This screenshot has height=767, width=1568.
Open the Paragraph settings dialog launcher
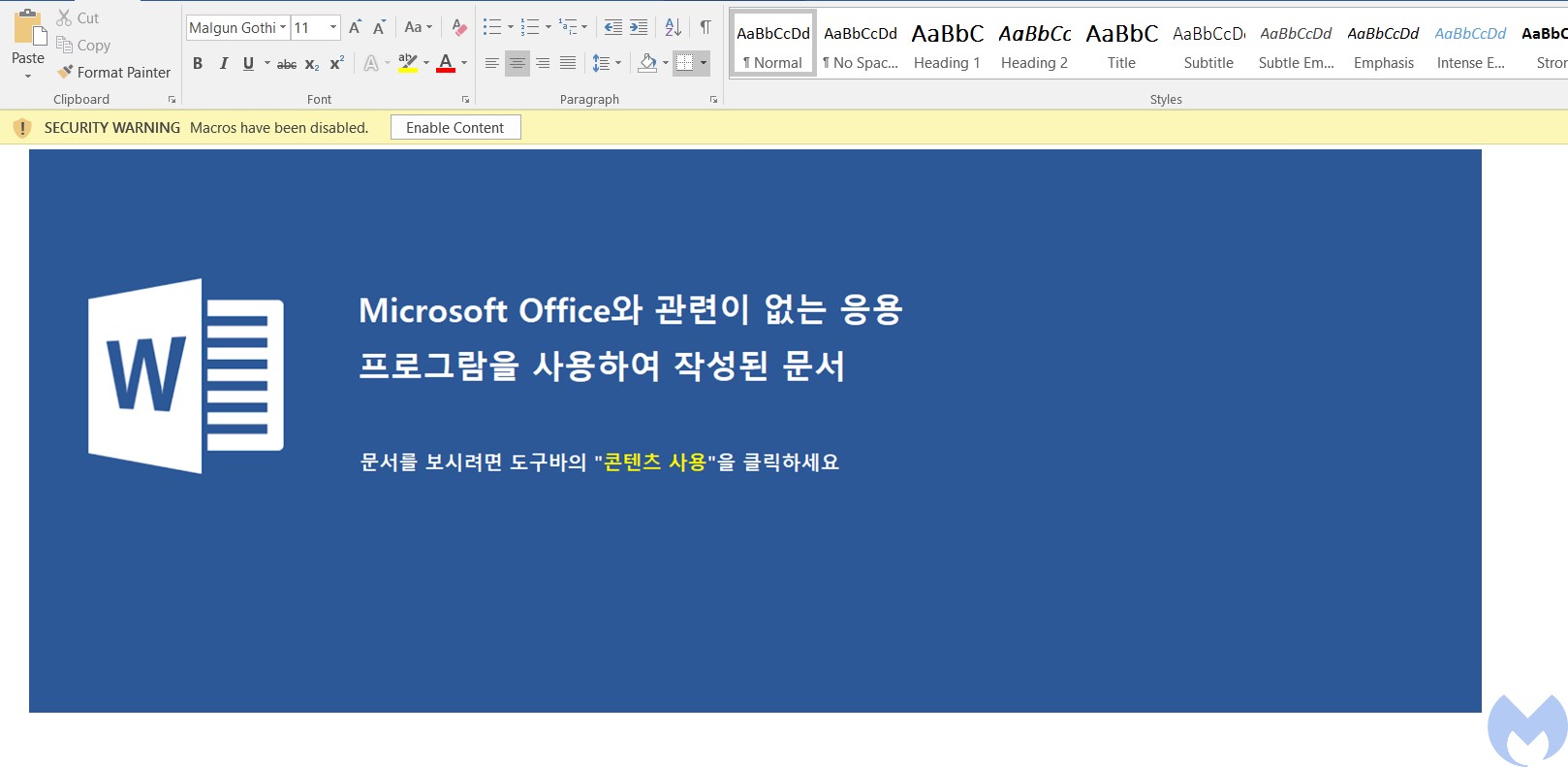[714, 99]
